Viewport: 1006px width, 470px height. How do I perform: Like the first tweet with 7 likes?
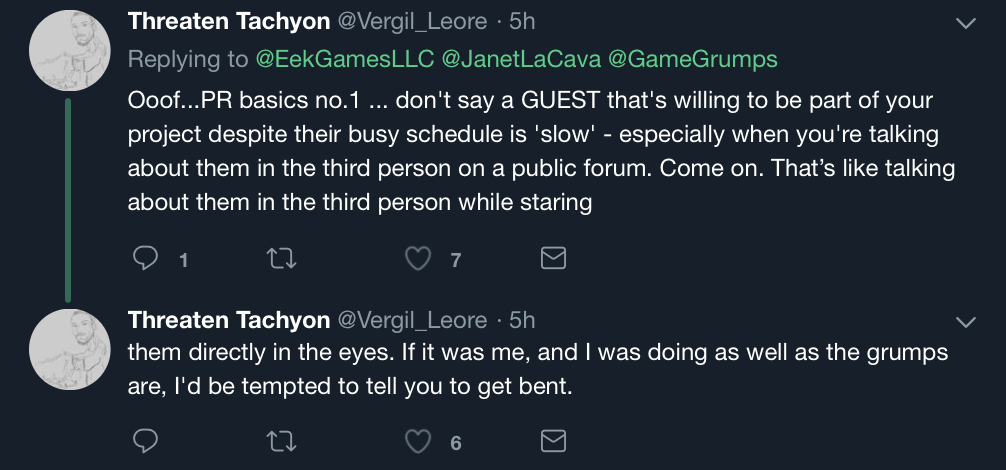click(x=418, y=259)
